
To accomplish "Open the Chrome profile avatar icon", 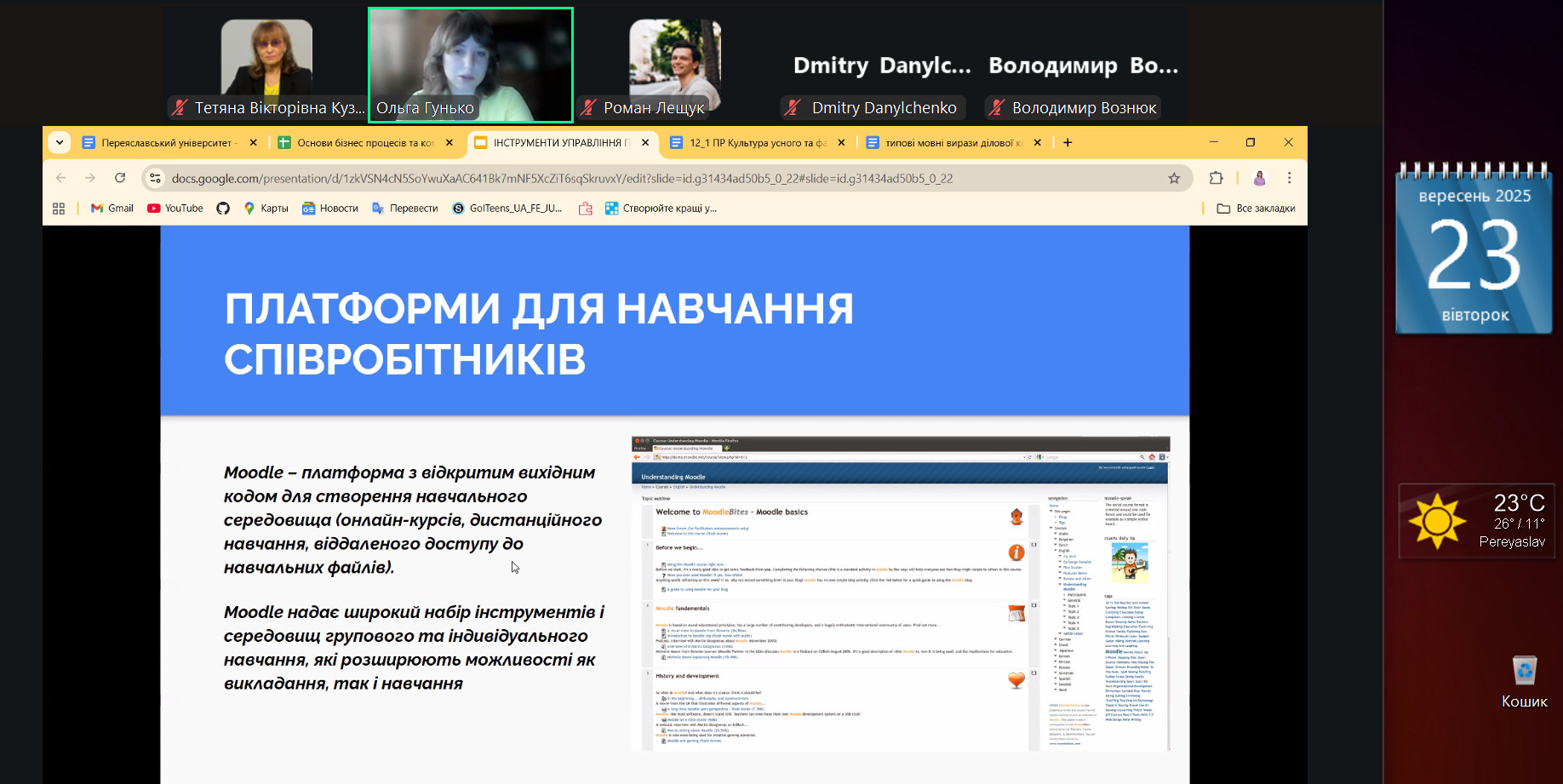I will click(1259, 178).
